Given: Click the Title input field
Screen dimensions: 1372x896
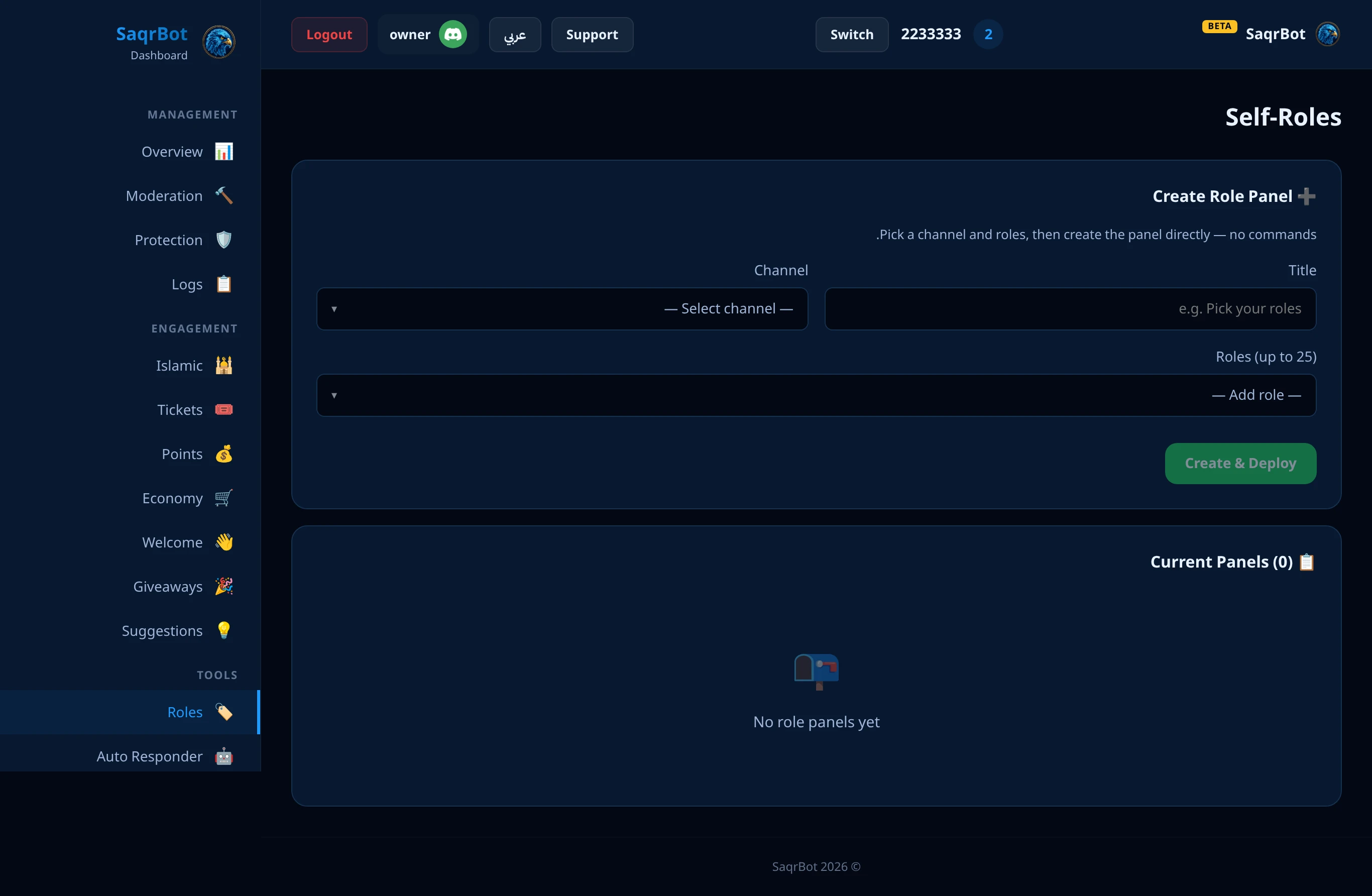Looking at the screenshot, I should coord(1071,309).
